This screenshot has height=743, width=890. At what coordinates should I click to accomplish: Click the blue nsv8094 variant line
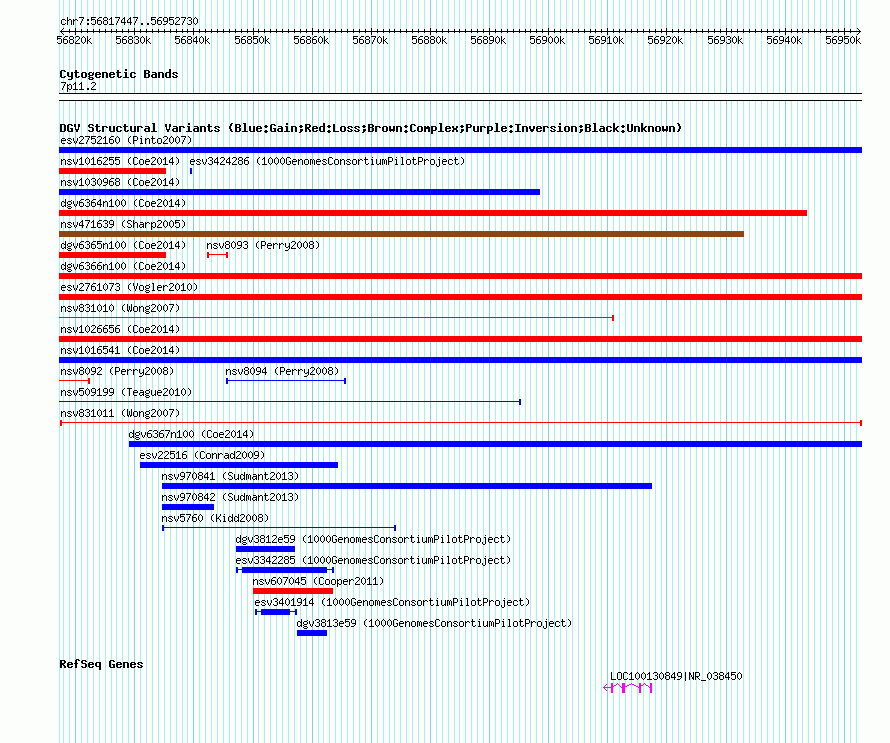286,381
